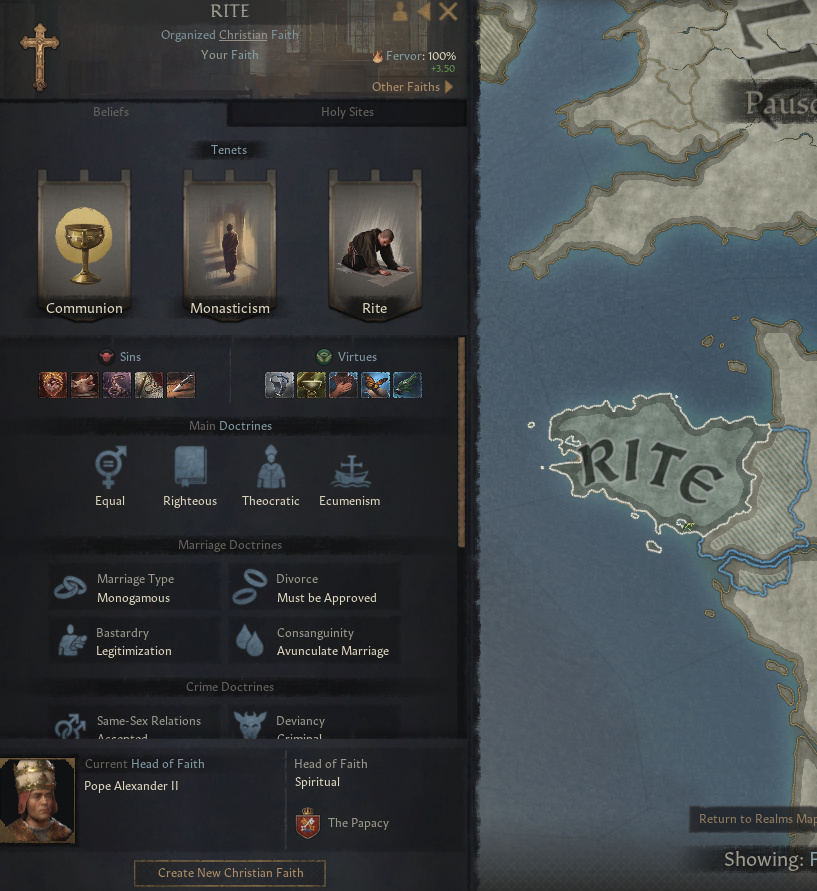
Task: Click the Theocratic clergy doctrine icon
Action: [271, 467]
